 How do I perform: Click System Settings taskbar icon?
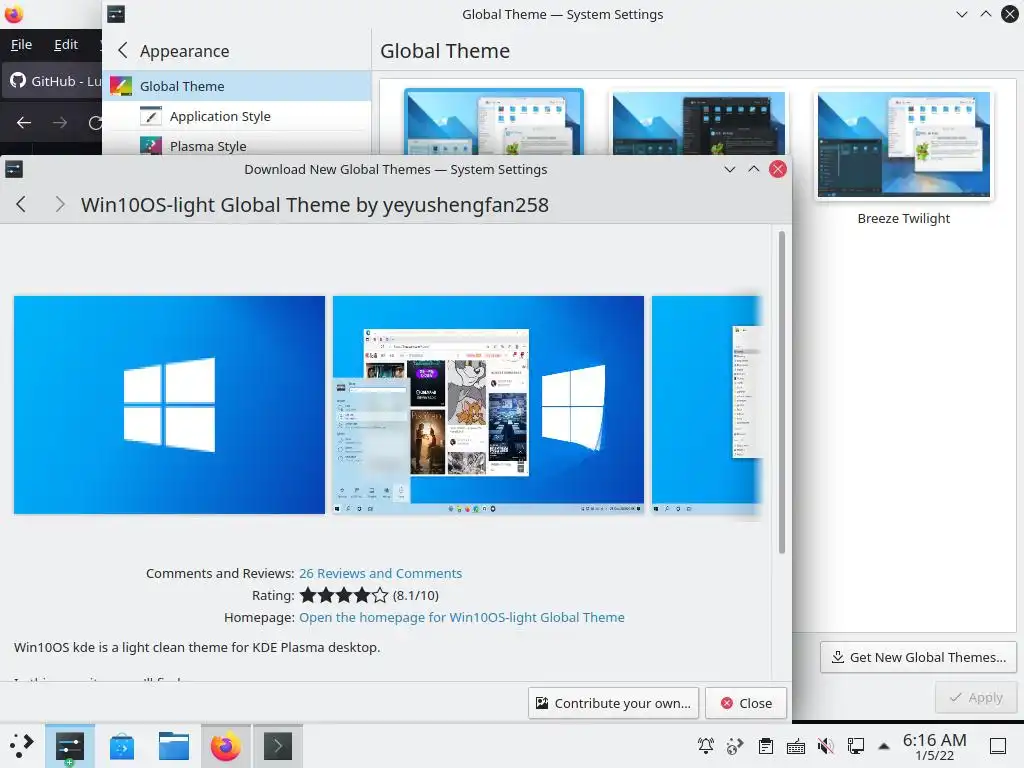pos(70,746)
